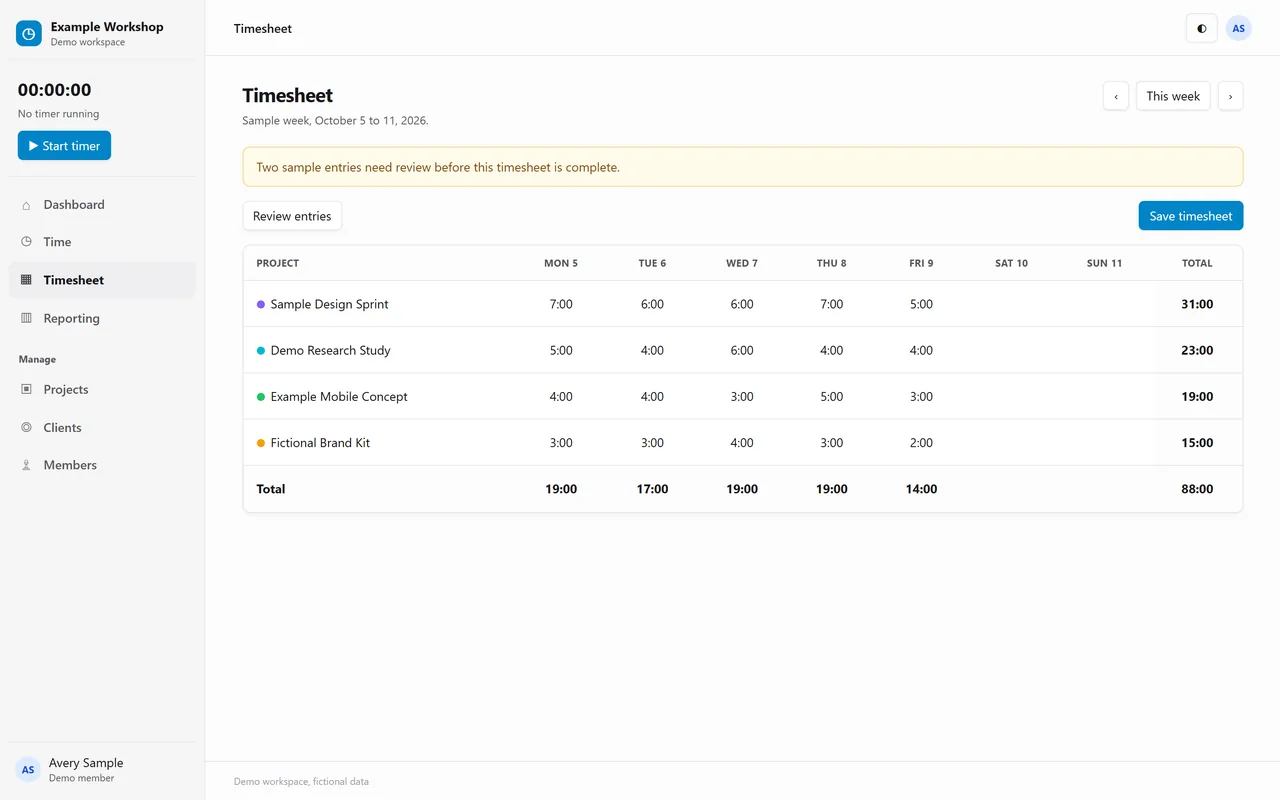Click the Members person icon
The width and height of the screenshot is (1280, 800).
tap(26, 465)
